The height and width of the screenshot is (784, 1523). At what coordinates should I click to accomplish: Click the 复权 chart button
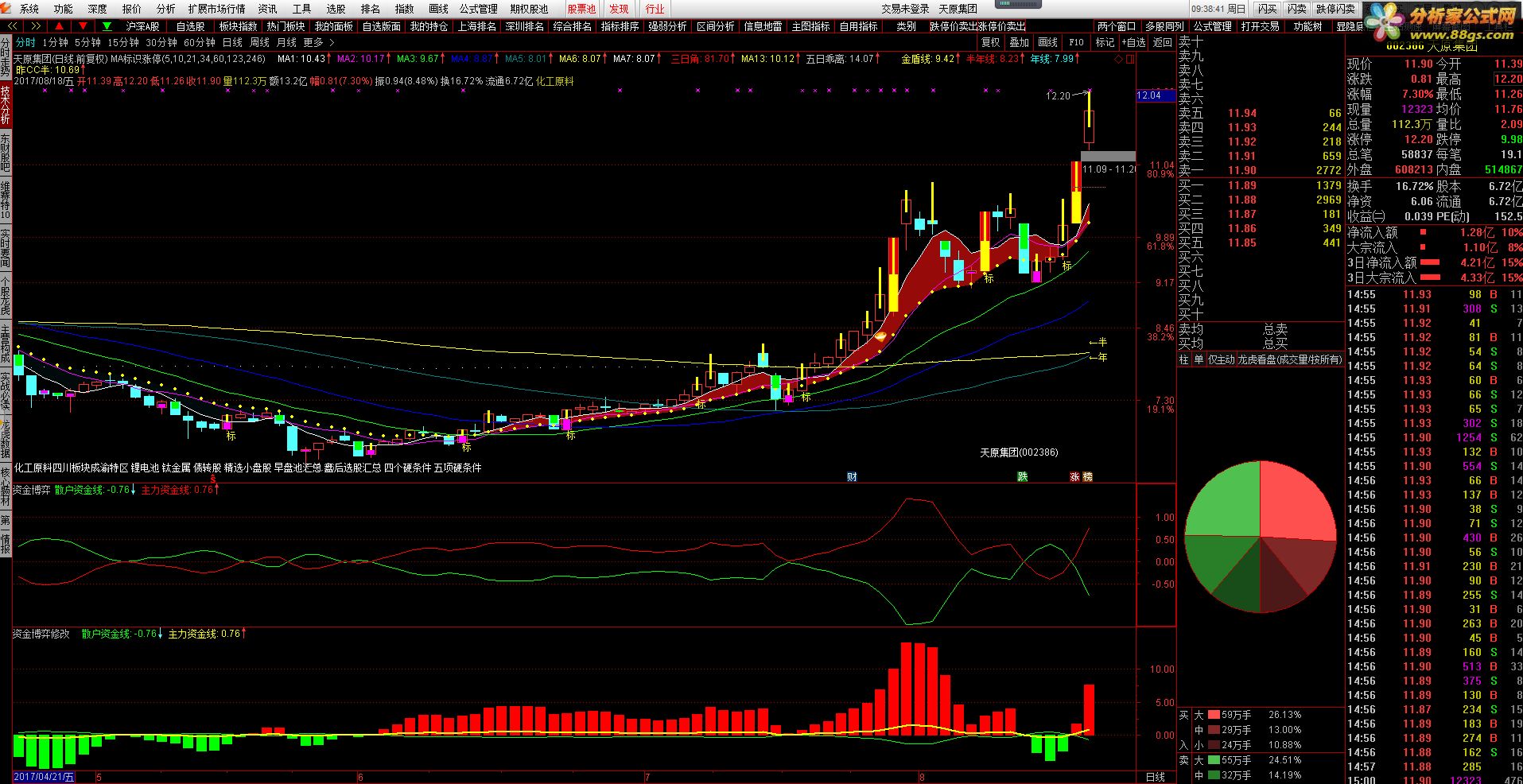pos(990,42)
